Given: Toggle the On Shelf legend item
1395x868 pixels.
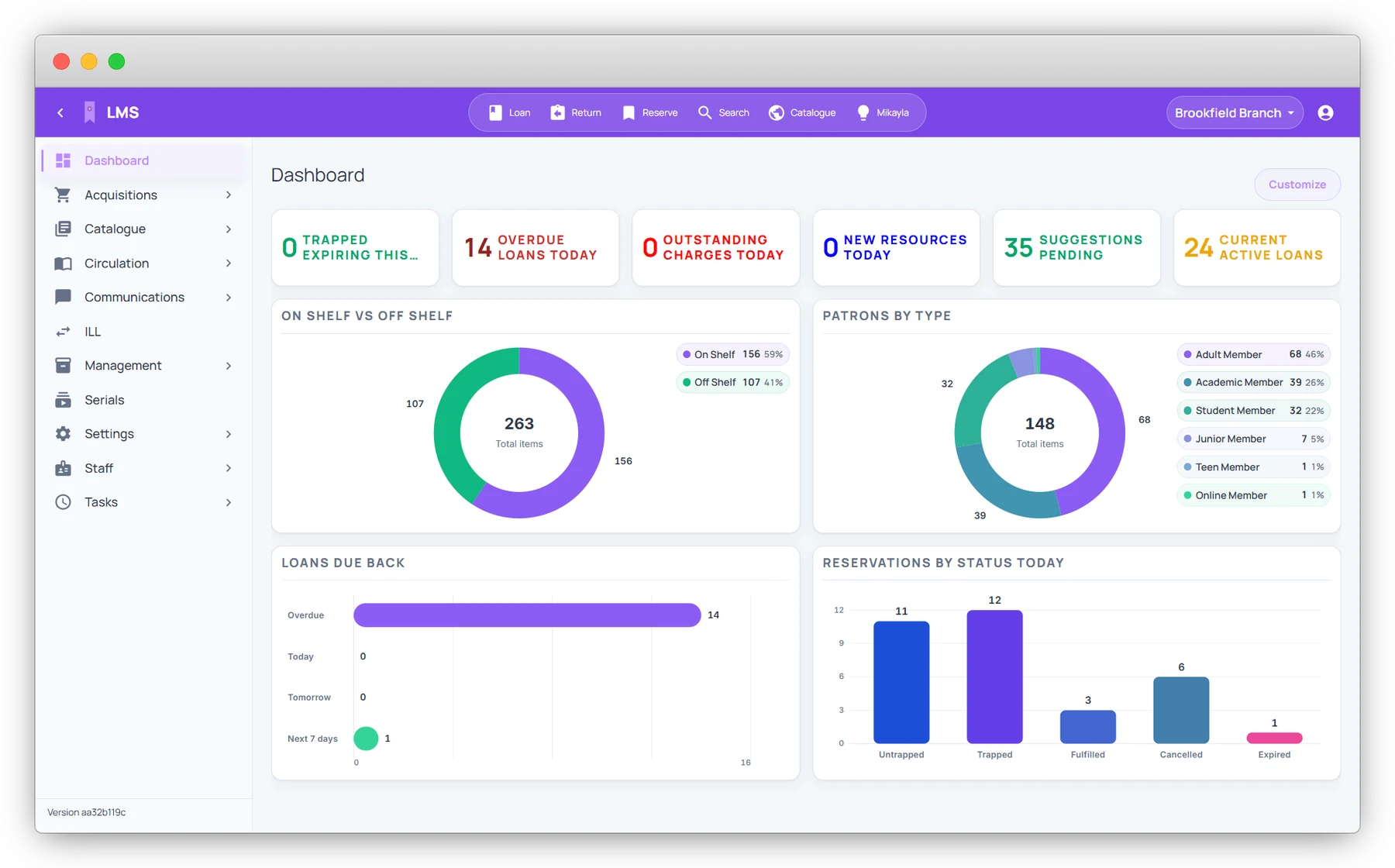Looking at the screenshot, I should (x=732, y=354).
